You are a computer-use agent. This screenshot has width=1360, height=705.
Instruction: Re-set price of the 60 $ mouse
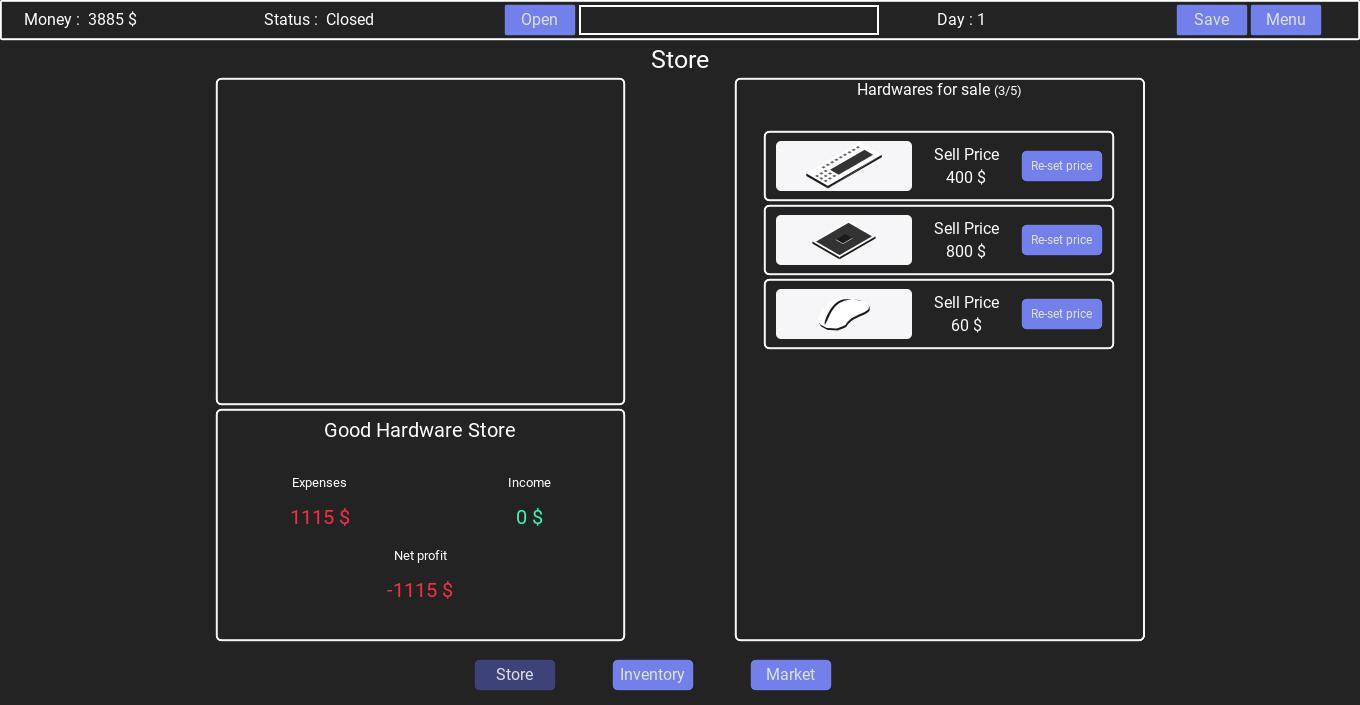tap(1061, 314)
